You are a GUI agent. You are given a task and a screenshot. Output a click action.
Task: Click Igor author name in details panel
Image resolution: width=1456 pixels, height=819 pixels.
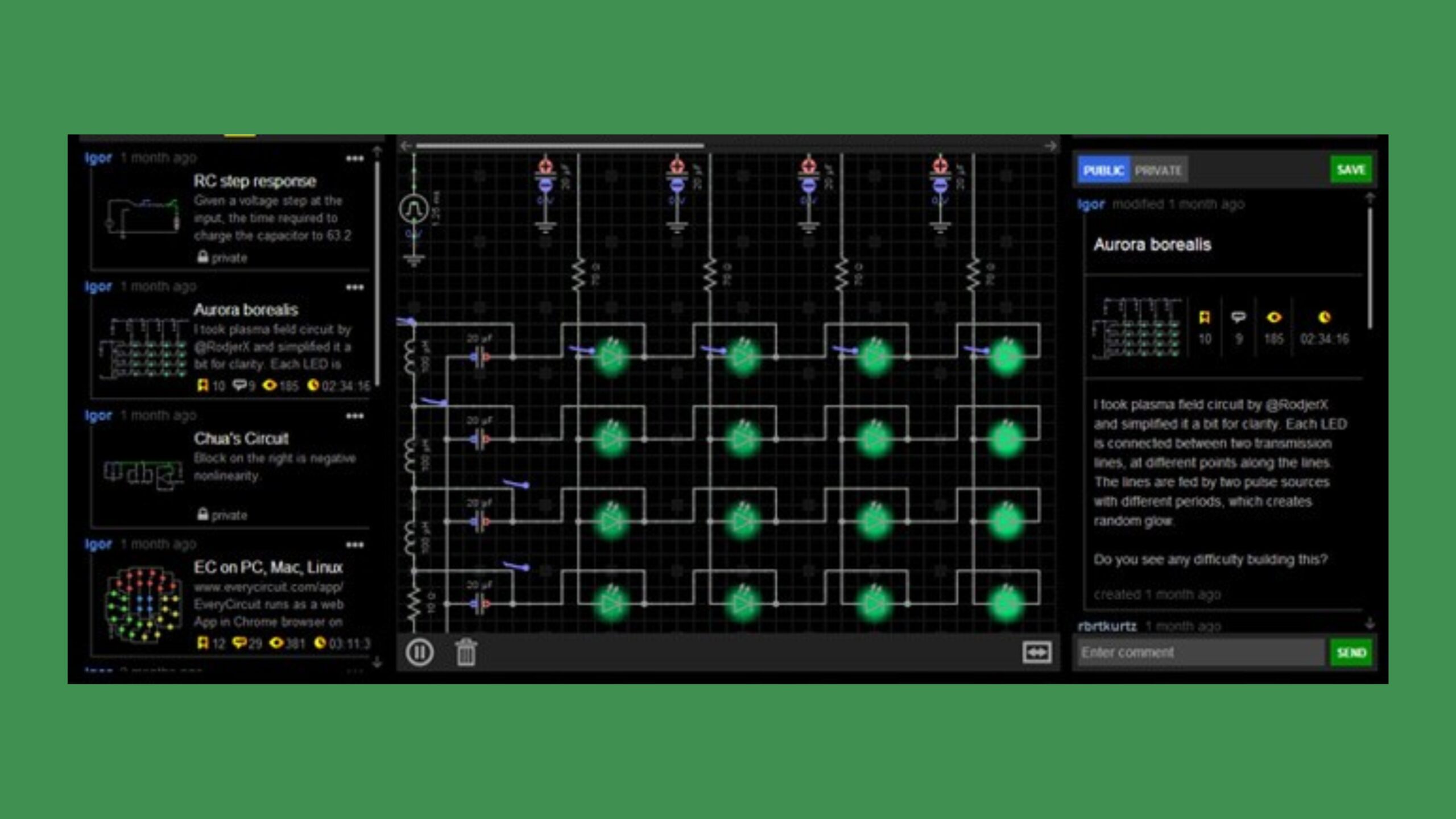(x=1091, y=204)
